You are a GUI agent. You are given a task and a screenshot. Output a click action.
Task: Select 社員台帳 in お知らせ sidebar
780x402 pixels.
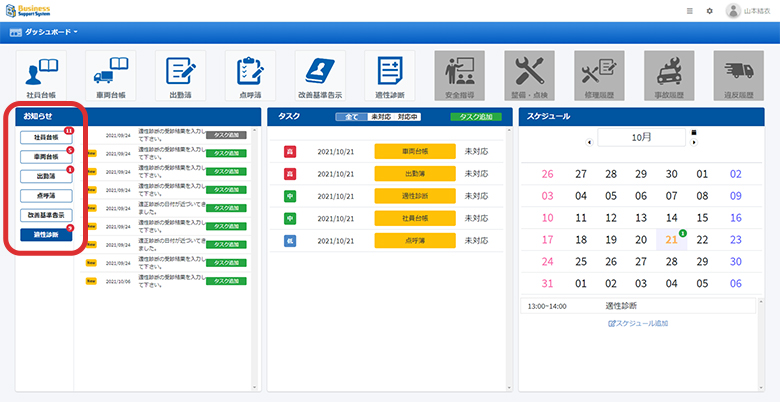tap(46, 137)
